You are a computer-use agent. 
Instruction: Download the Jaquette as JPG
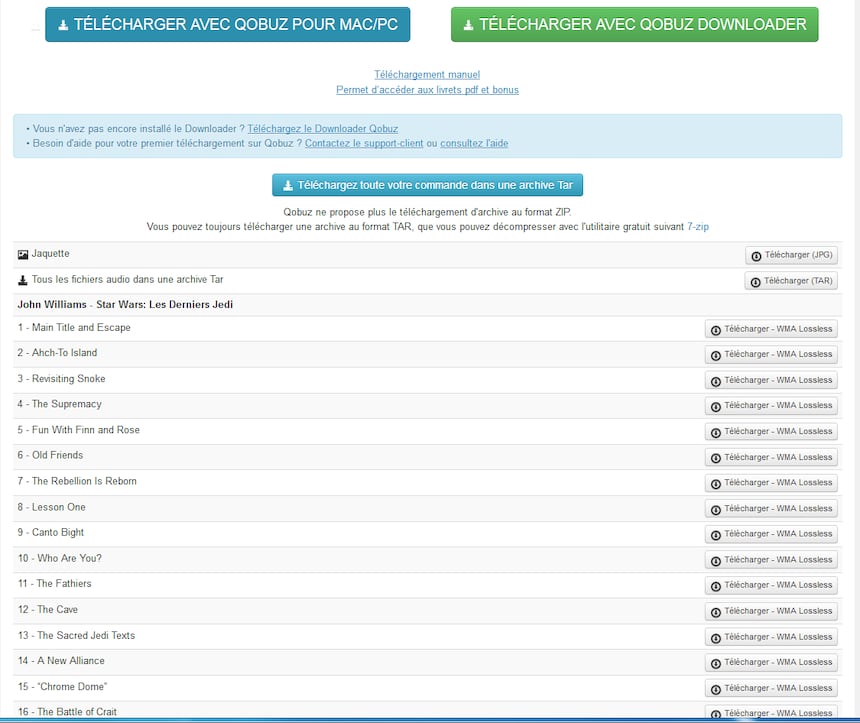click(x=791, y=255)
